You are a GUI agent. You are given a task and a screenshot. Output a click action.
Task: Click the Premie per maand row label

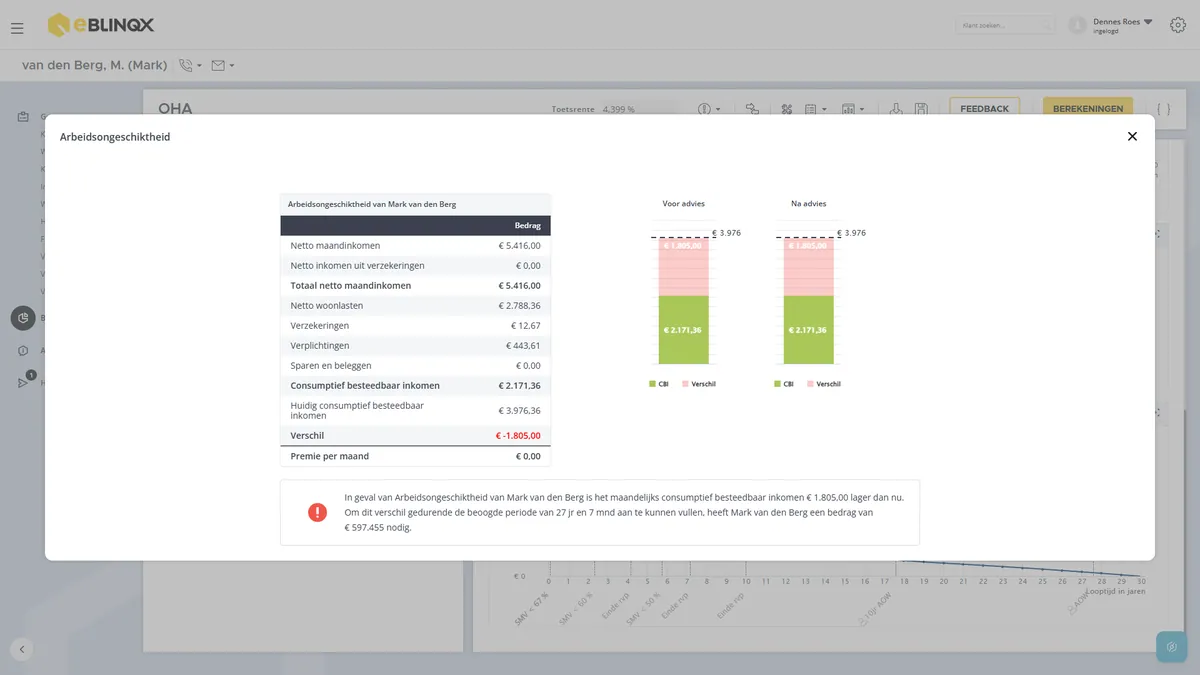click(x=329, y=456)
